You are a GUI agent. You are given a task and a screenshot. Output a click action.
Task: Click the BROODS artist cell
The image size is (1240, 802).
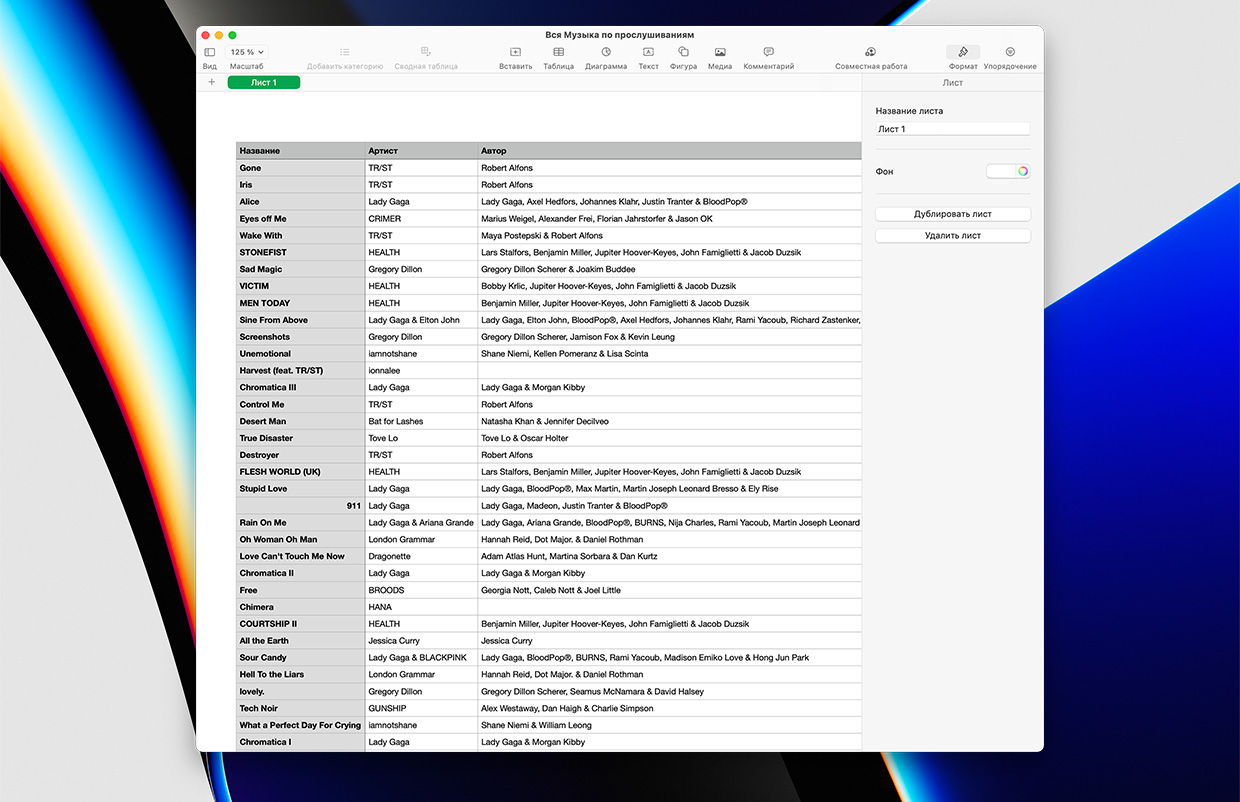pyautogui.click(x=421, y=591)
